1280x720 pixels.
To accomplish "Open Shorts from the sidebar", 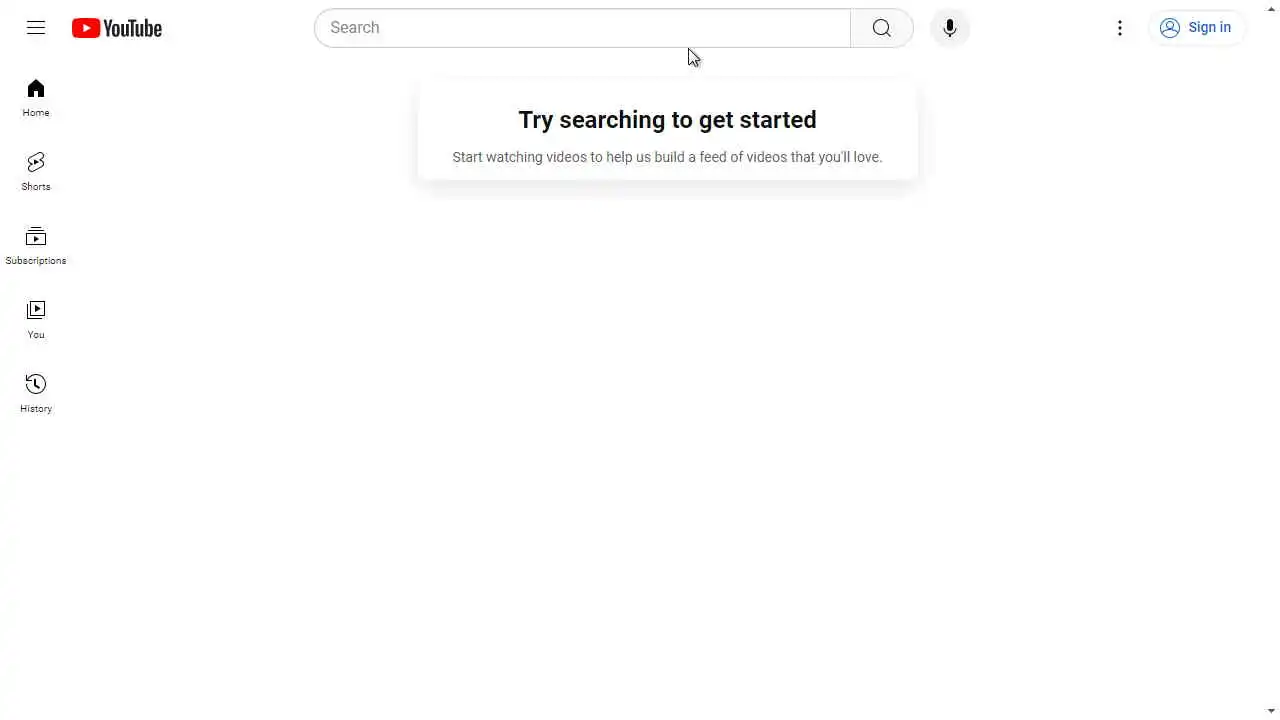I will (x=36, y=172).
